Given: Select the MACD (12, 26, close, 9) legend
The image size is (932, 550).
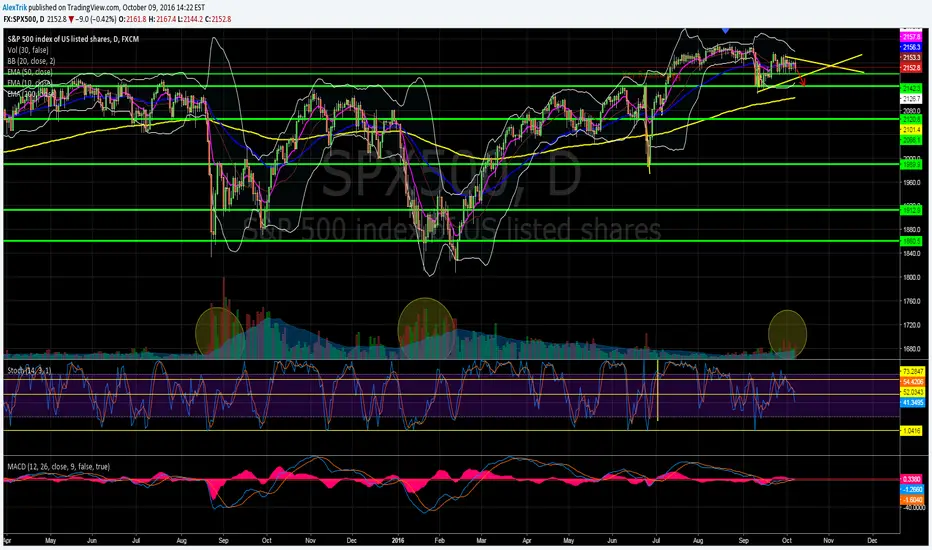Looking at the screenshot, I should tap(59, 467).
